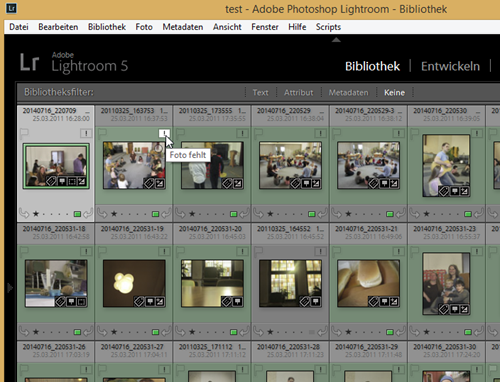The height and width of the screenshot is (382, 500).
Task: Rotate photo 20140716_220530 right
Action: point(479,213)
